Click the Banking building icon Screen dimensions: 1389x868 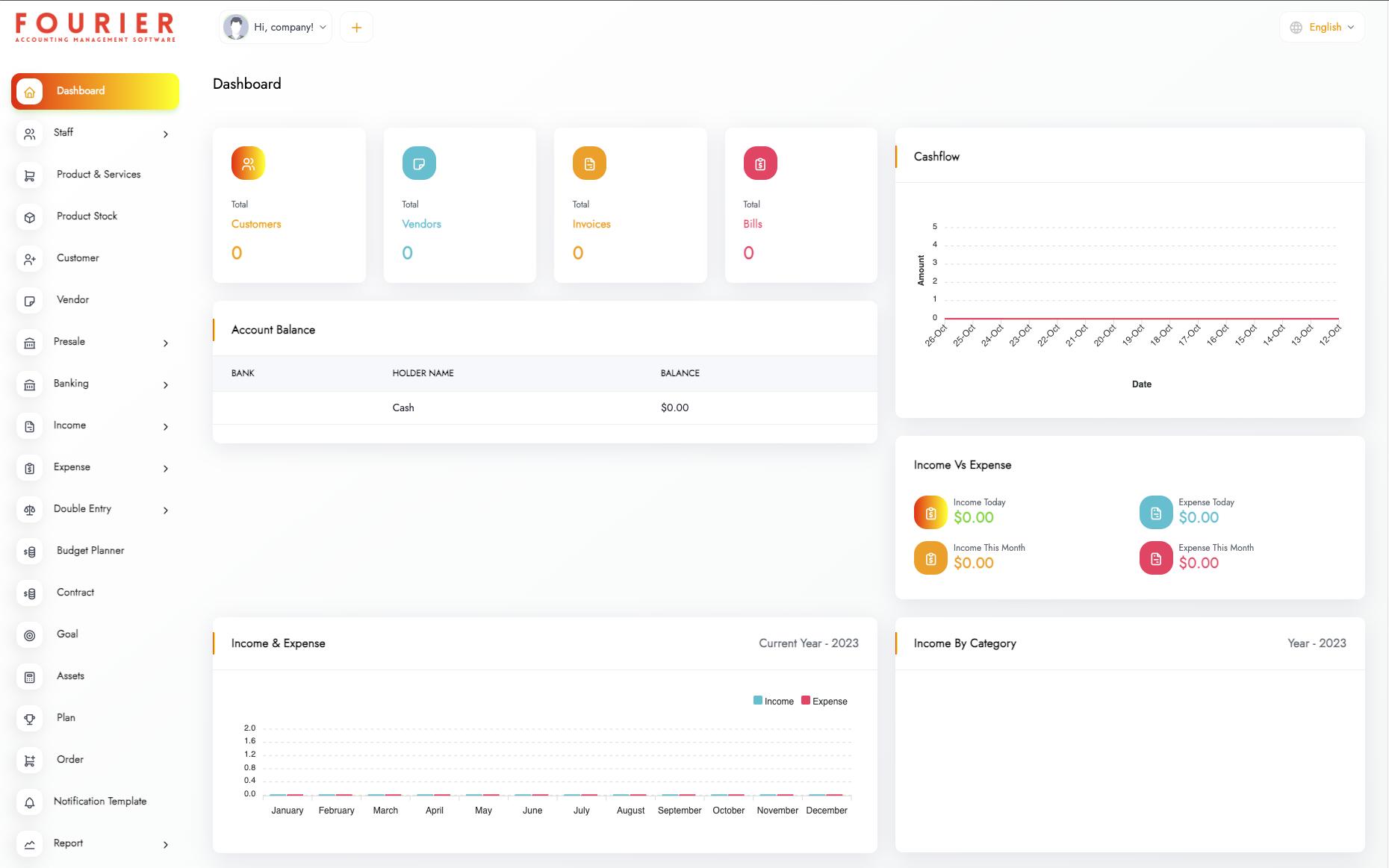click(x=29, y=384)
